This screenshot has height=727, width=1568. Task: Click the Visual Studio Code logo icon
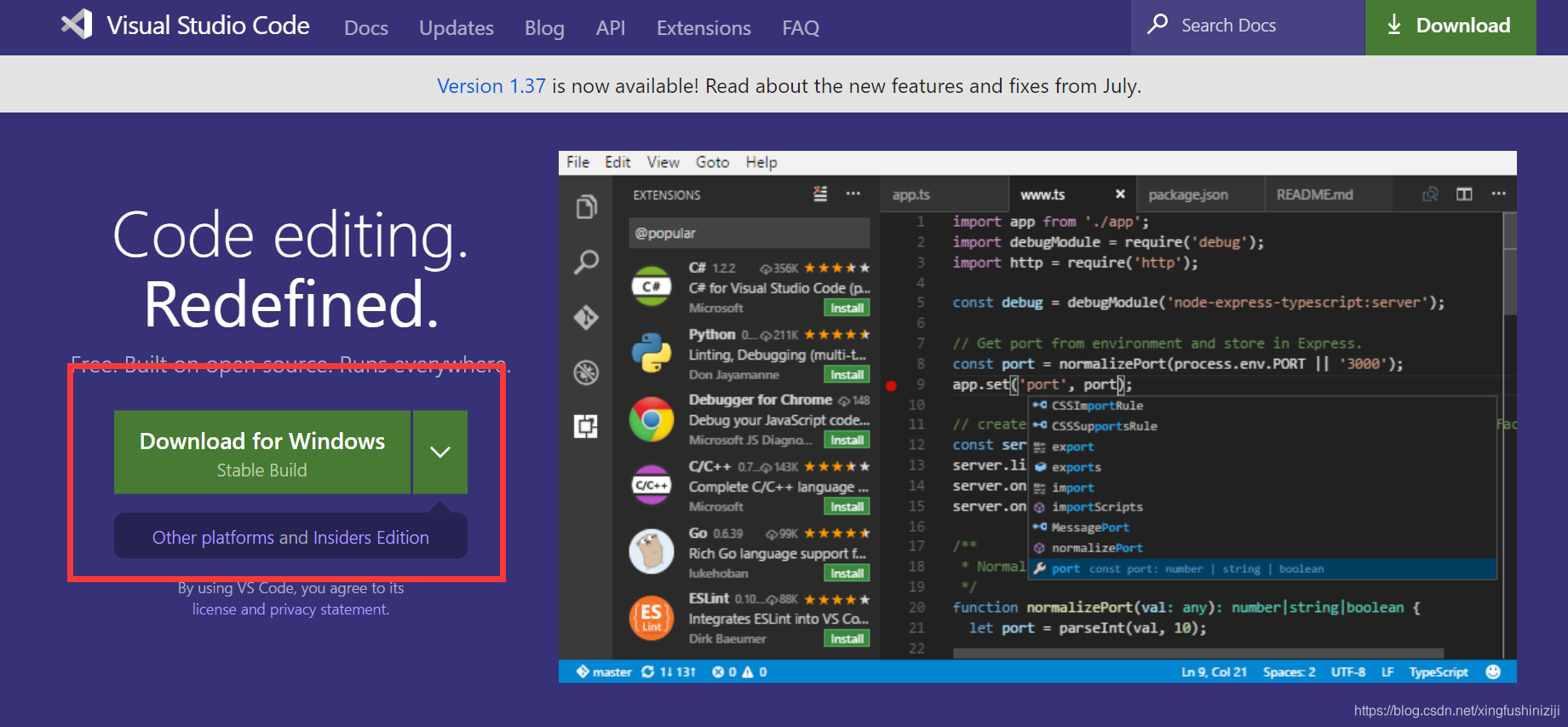coord(77,24)
